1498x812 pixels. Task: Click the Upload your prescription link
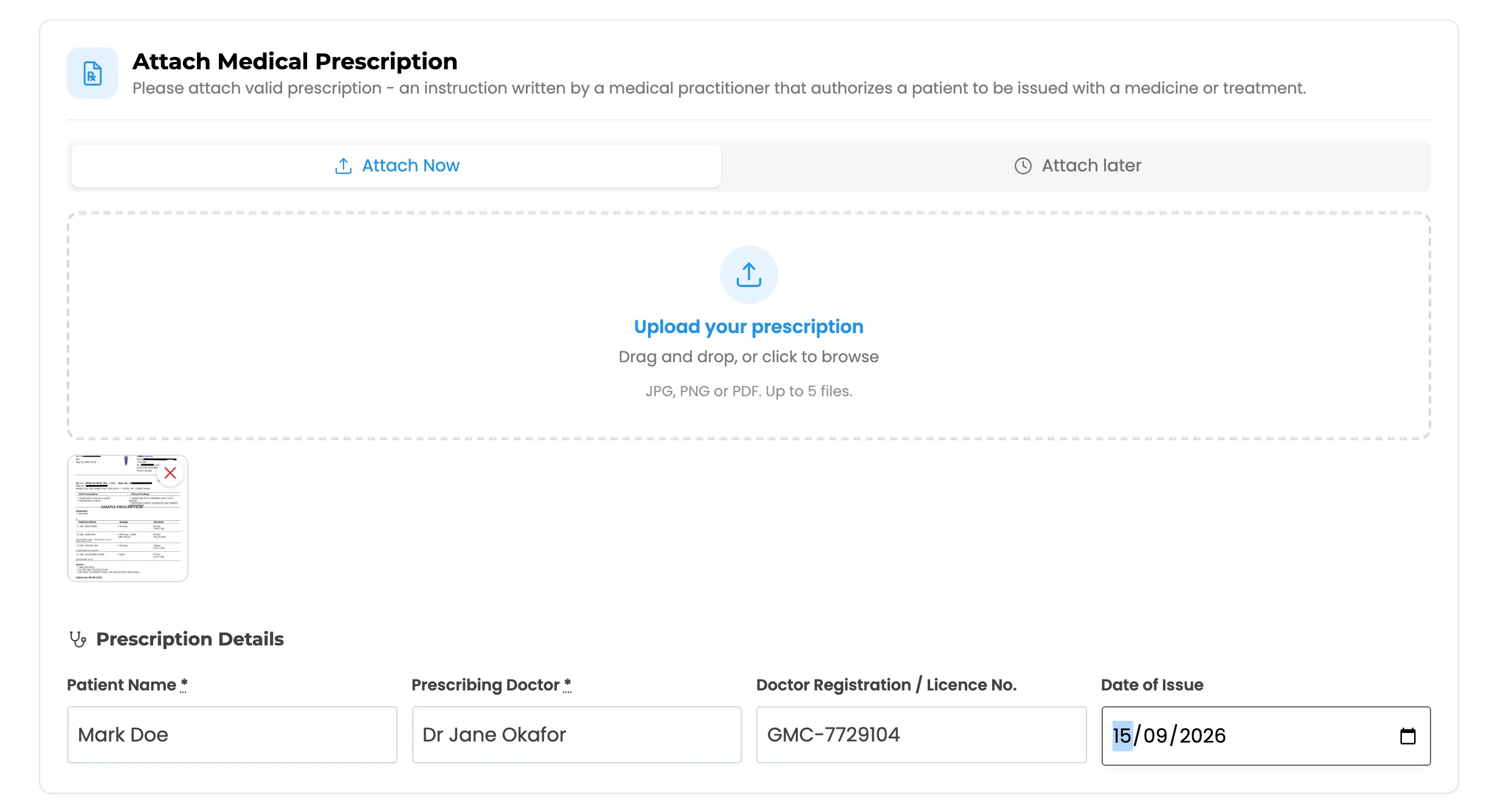click(x=748, y=326)
